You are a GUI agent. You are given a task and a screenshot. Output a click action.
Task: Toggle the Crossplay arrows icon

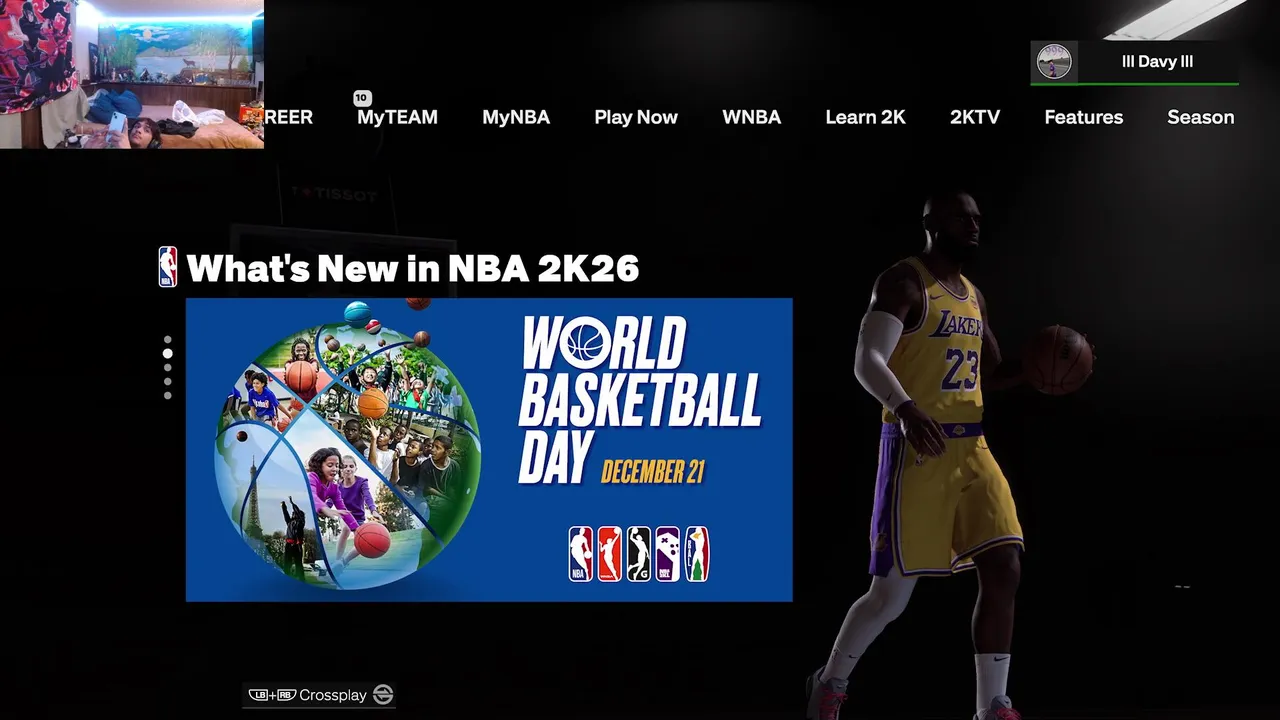pos(383,694)
